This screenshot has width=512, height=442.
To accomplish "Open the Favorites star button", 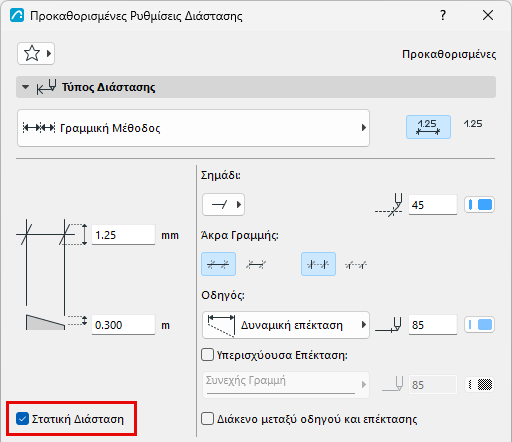I will 36,53.
